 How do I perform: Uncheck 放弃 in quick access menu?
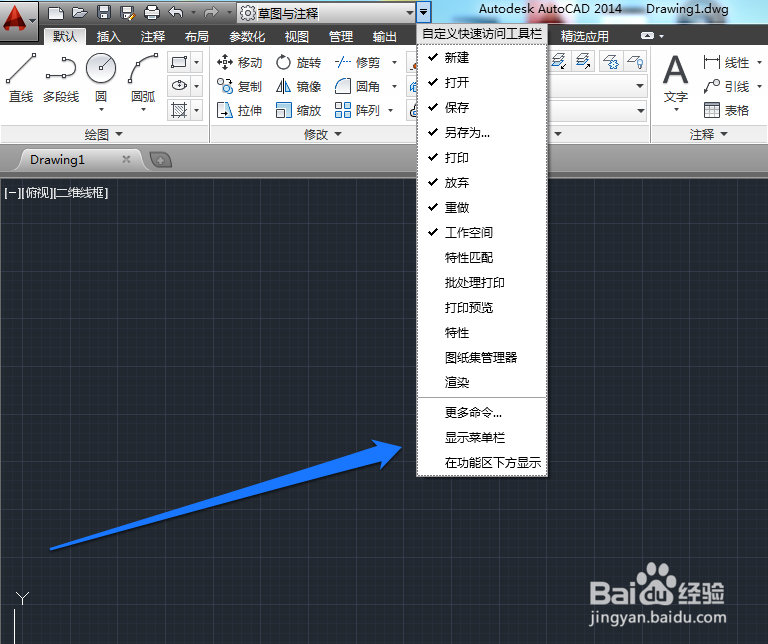click(482, 183)
